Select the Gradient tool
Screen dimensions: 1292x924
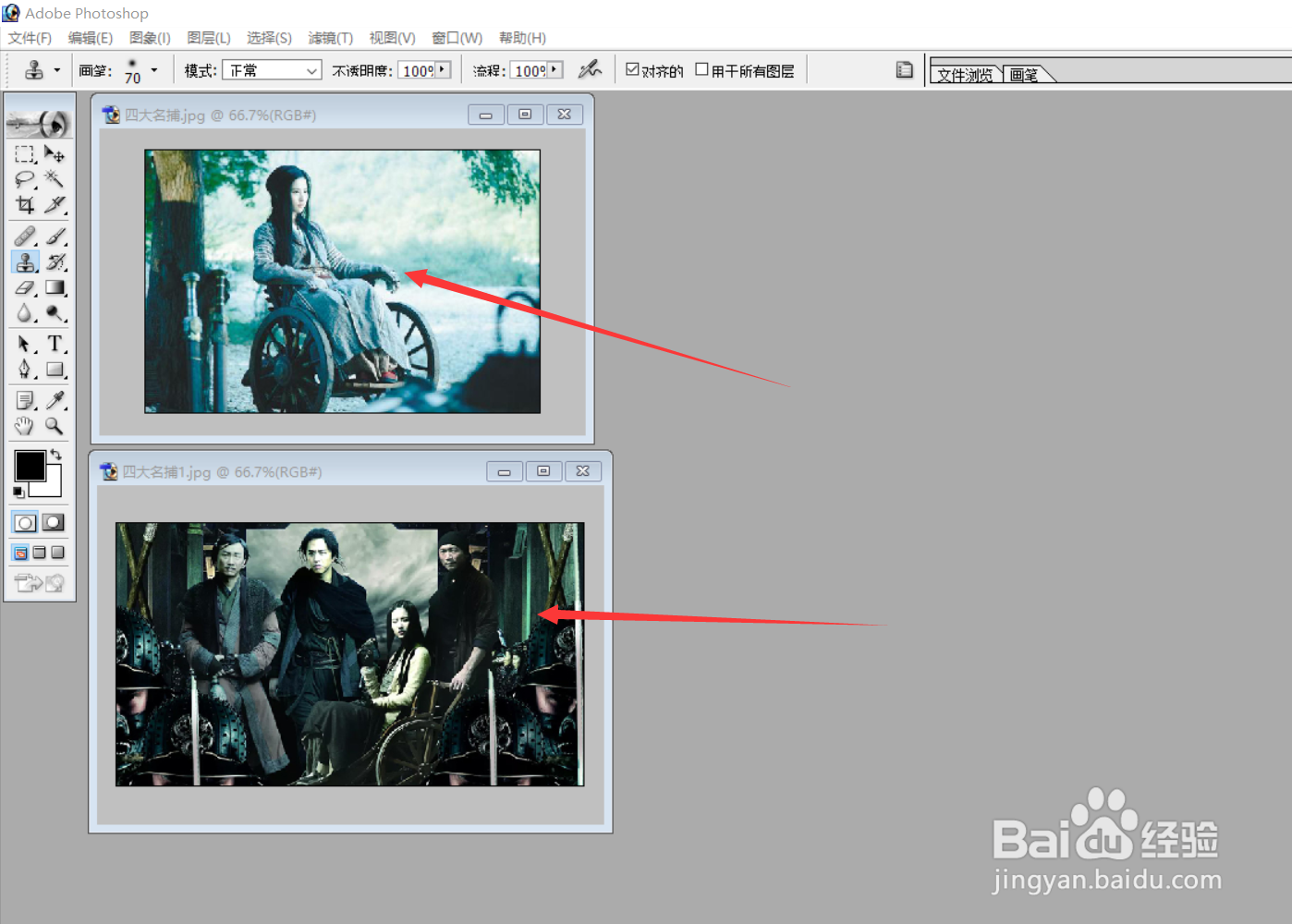tap(55, 288)
